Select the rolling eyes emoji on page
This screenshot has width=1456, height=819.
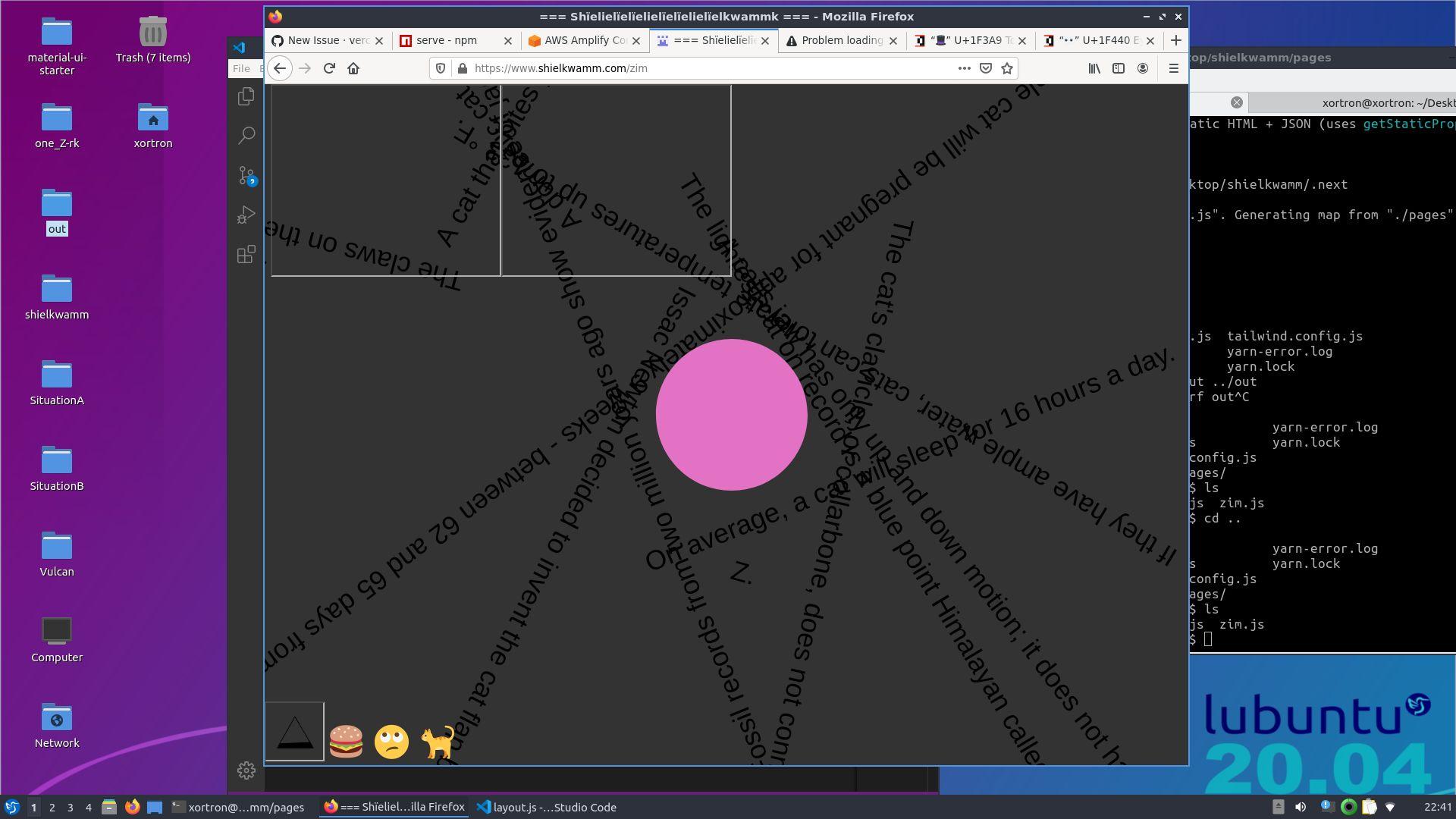[x=391, y=742]
